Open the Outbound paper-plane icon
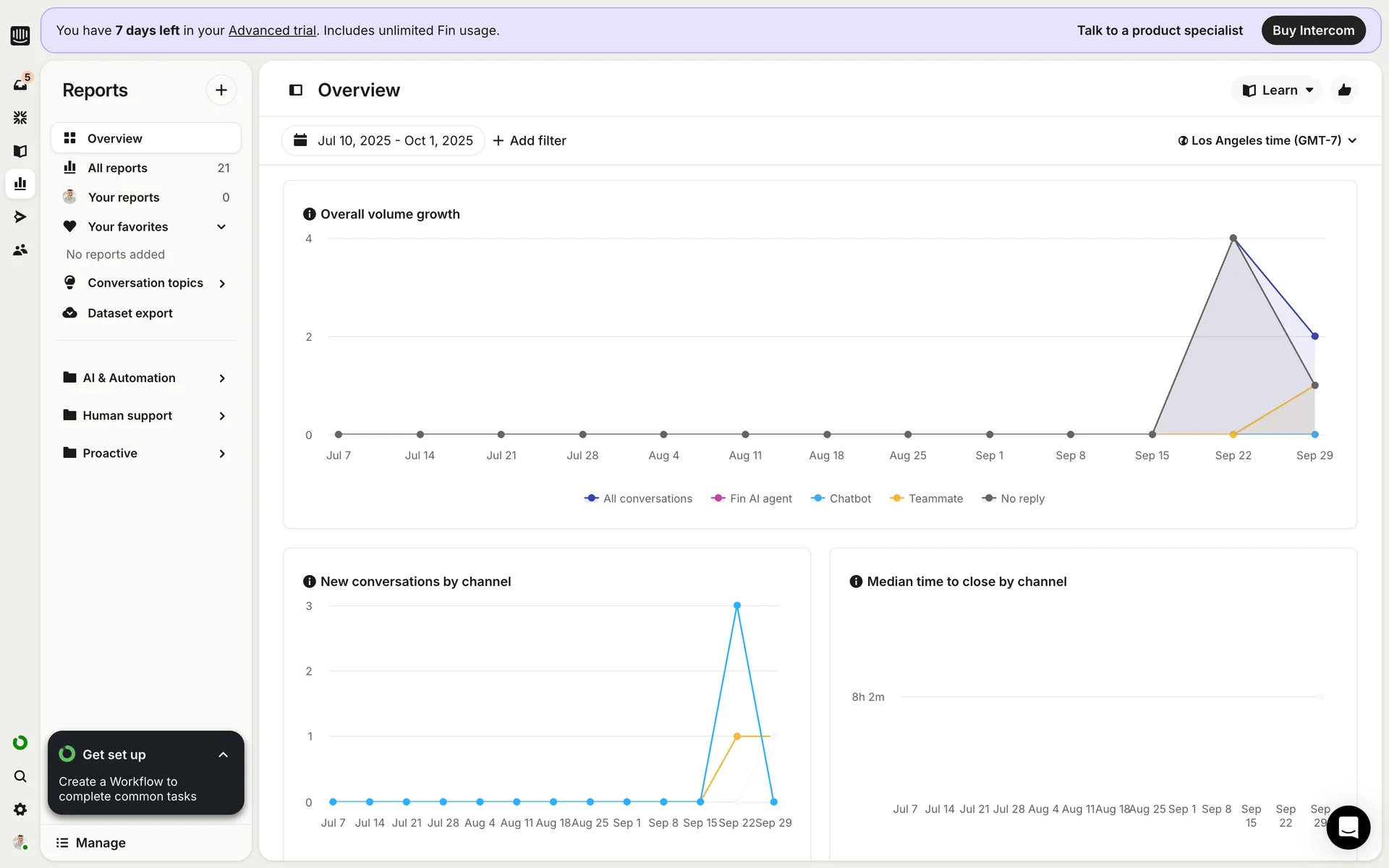 pos(20,216)
